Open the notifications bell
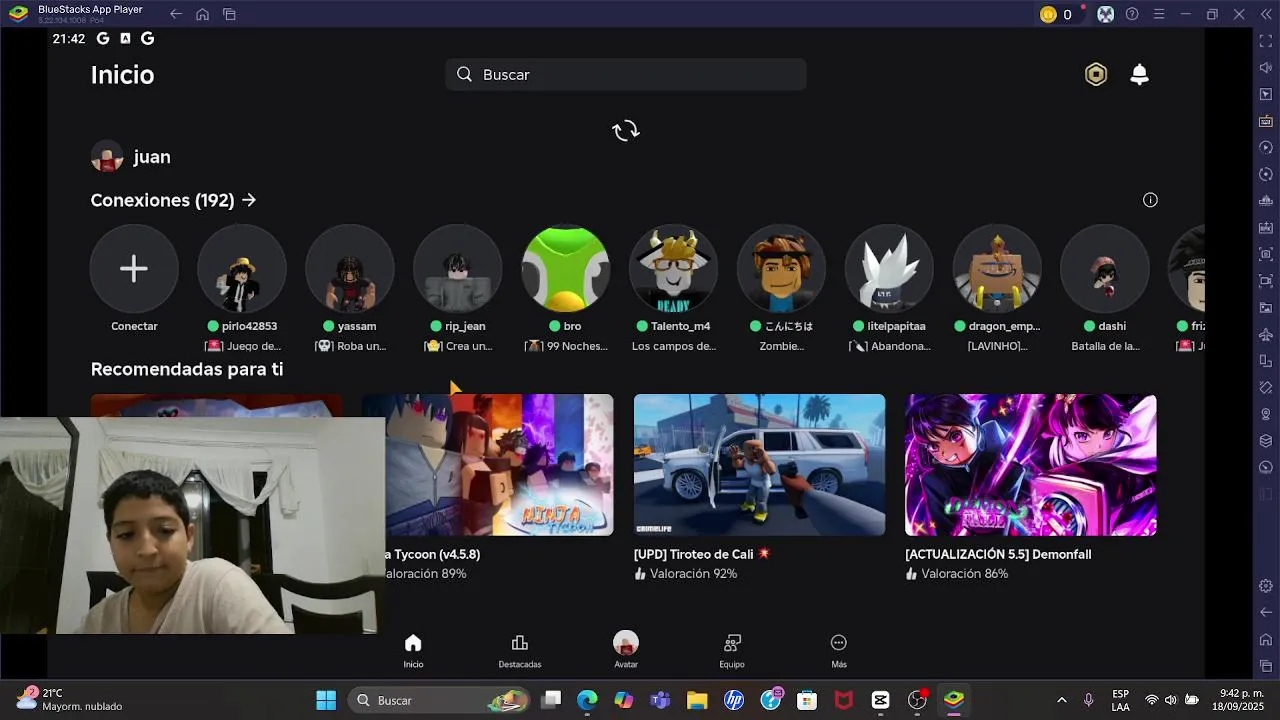Viewport: 1280px width, 720px height. tap(1139, 75)
